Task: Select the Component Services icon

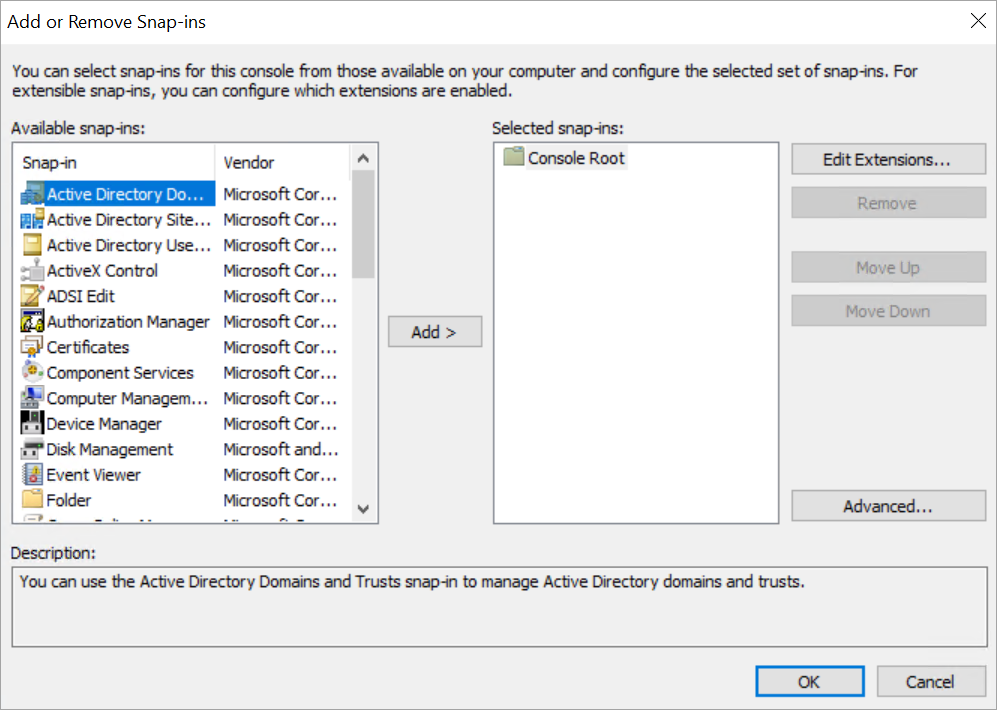Action: pyautogui.click(x=32, y=372)
